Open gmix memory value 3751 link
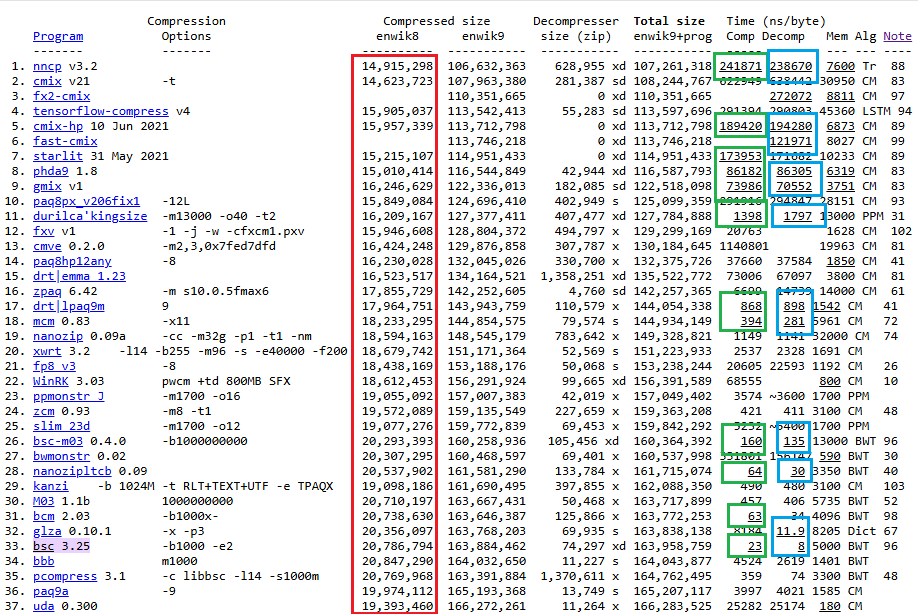Image resolution: width=918 pixels, height=614 pixels. (x=841, y=186)
